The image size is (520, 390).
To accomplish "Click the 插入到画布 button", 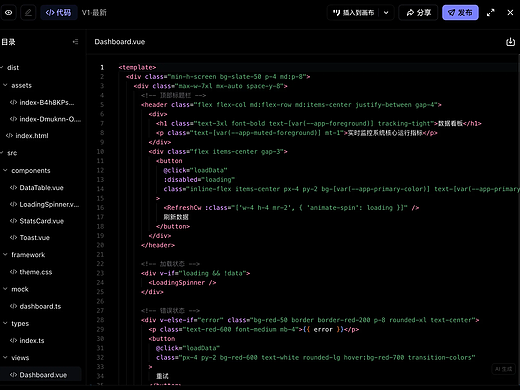I will coord(353,13).
